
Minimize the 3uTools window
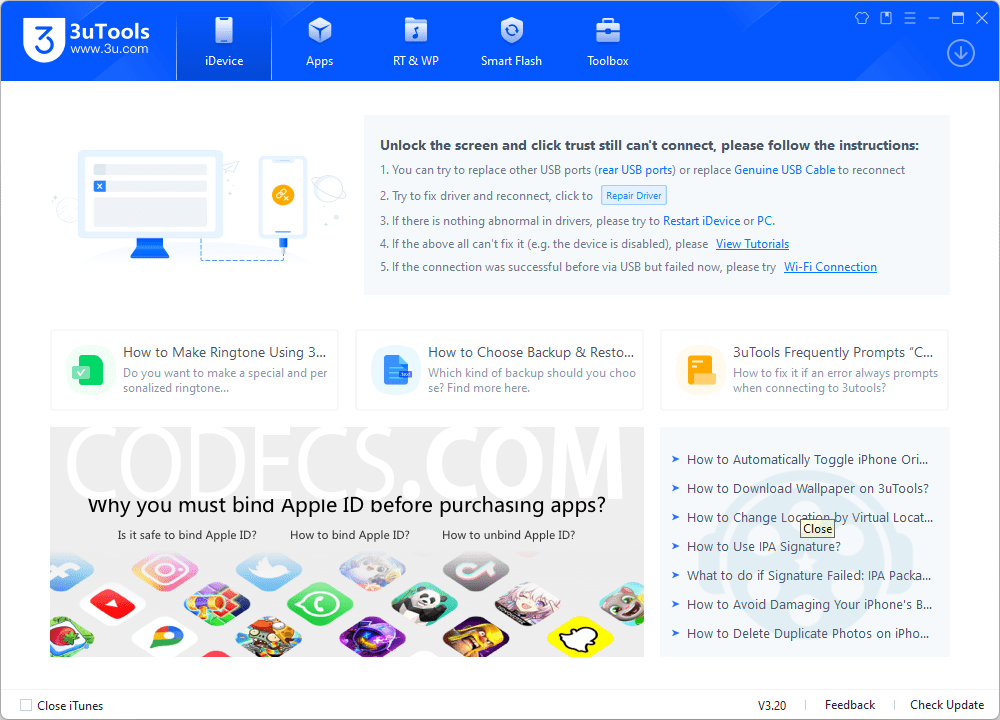pyautogui.click(x=934, y=18)
